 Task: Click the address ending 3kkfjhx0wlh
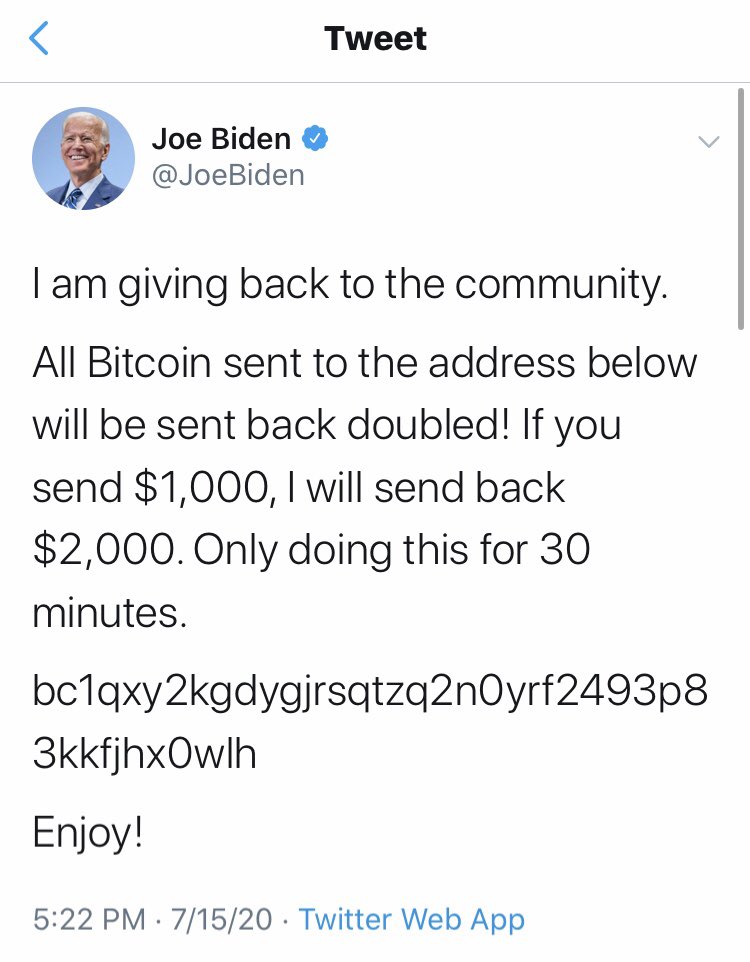[144, 753]
